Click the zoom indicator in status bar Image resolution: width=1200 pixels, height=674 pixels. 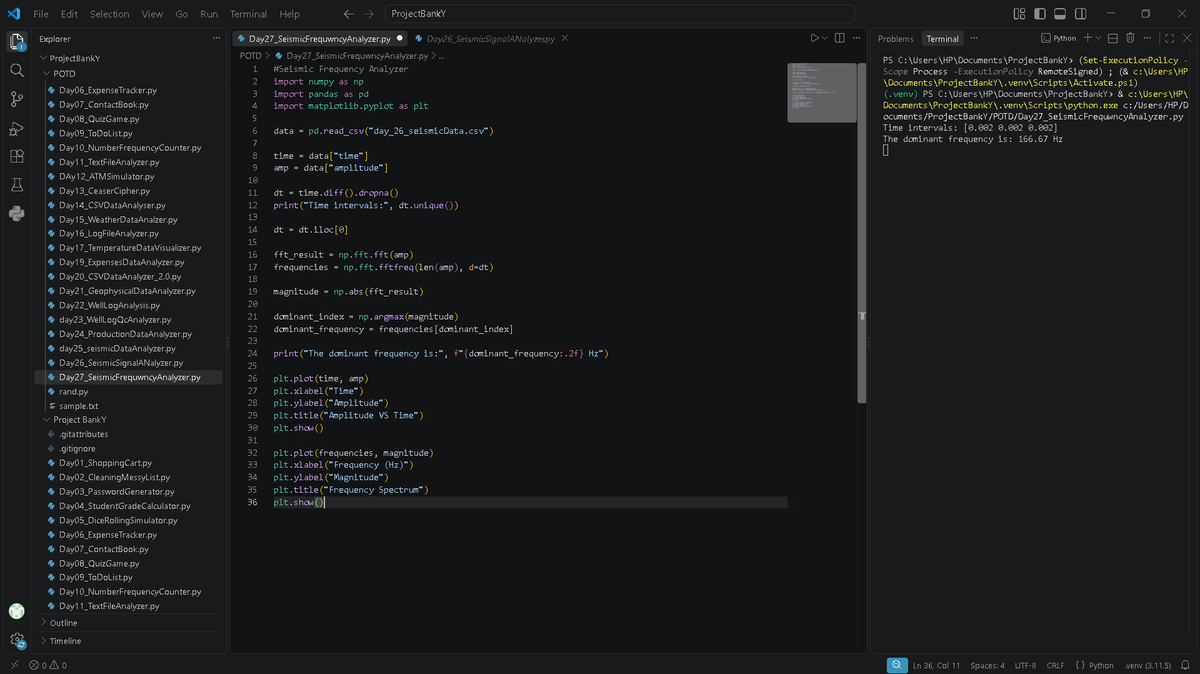point(897,665)
